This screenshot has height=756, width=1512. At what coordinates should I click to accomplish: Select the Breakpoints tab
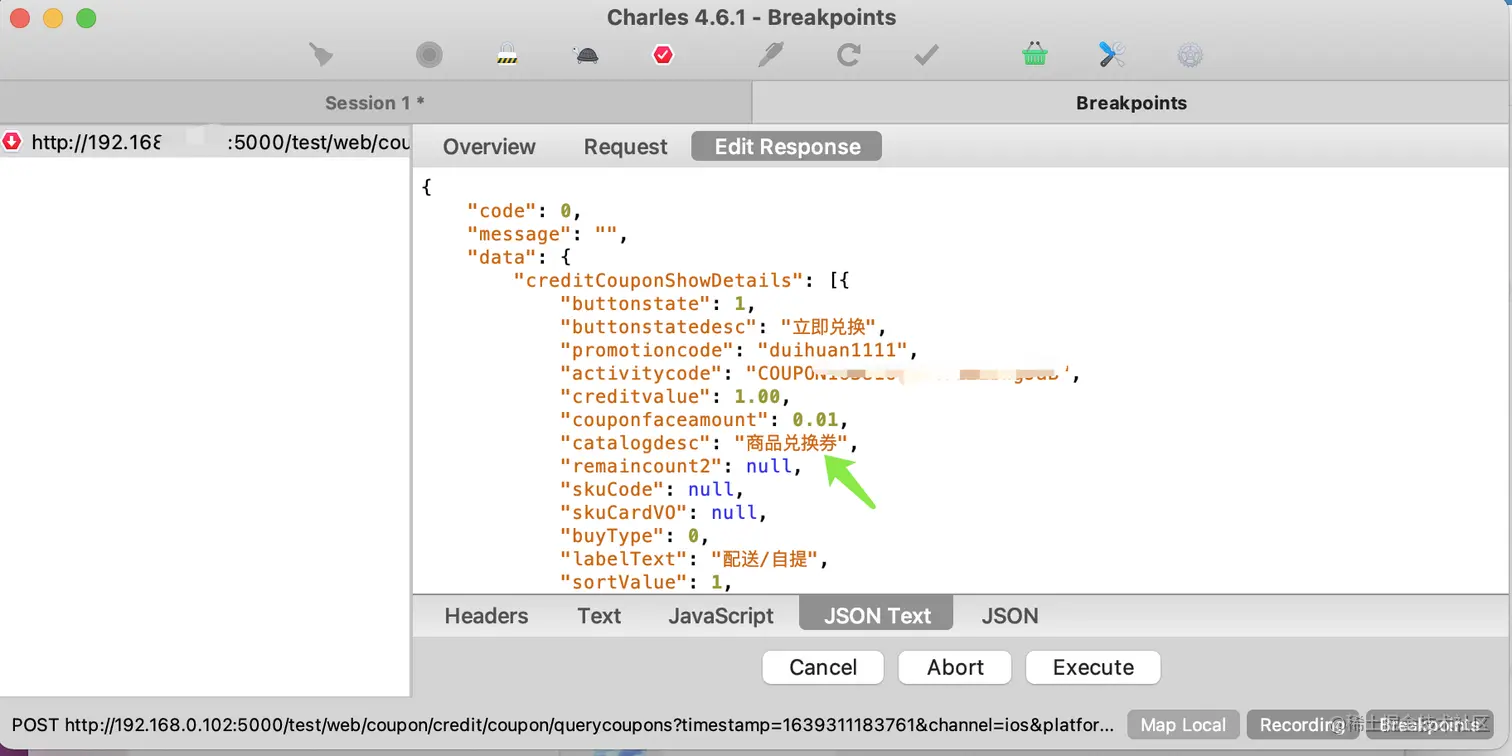(1131, 103)
